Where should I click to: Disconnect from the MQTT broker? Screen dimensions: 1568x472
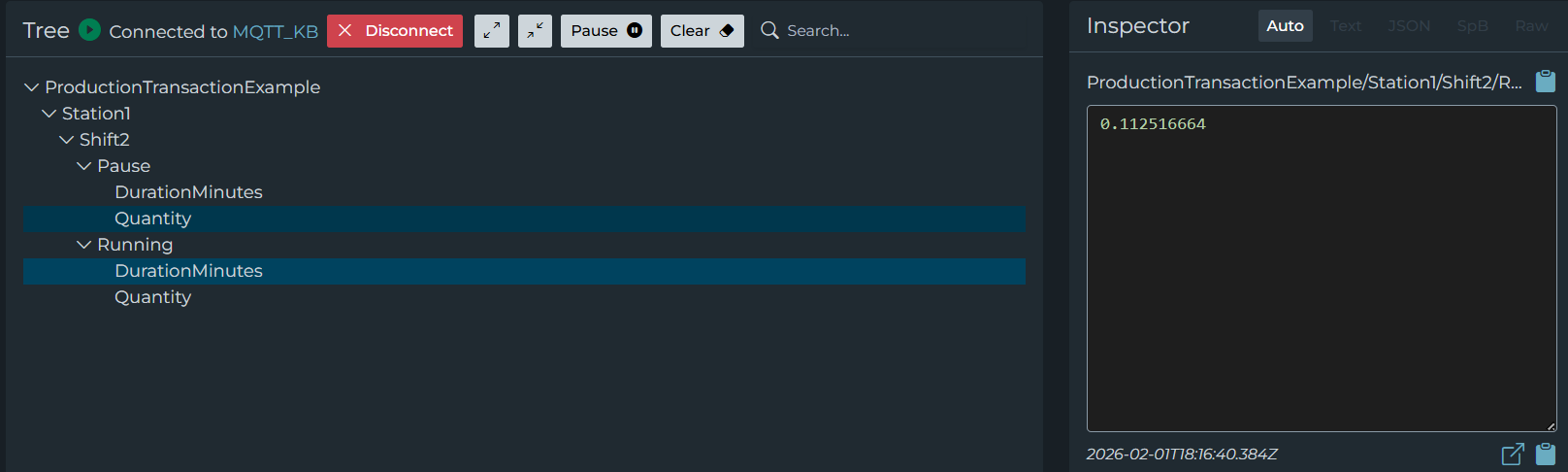tap(395, 31)
